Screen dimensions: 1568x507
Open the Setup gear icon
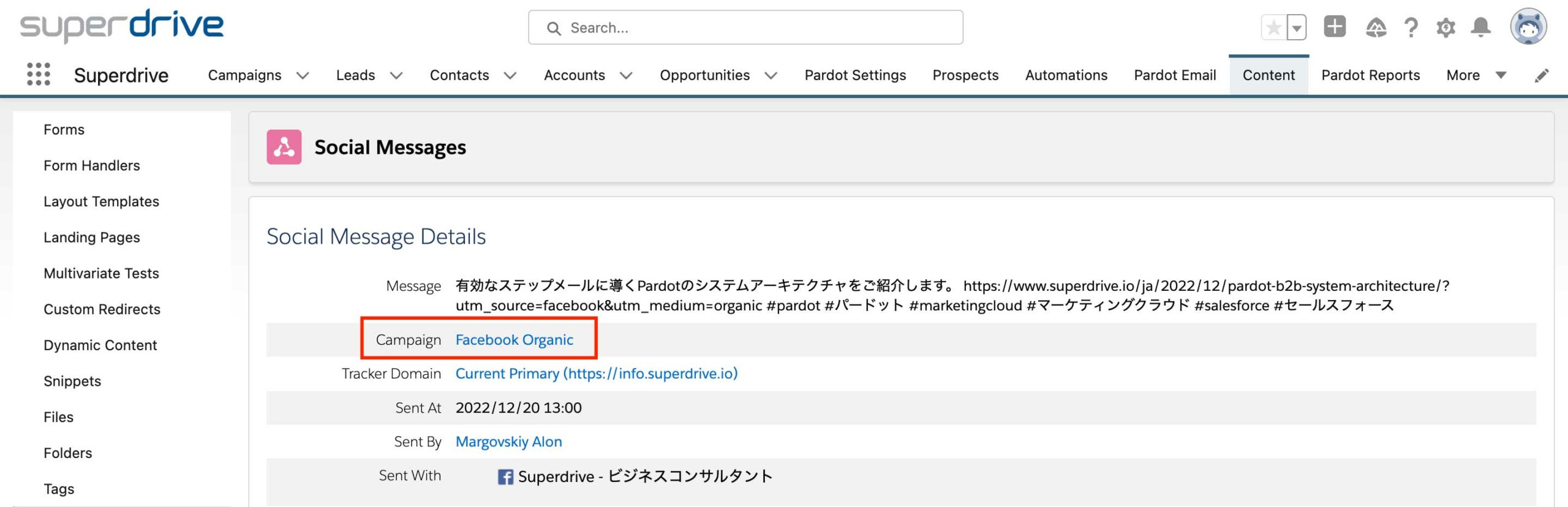click(1446, 28)
